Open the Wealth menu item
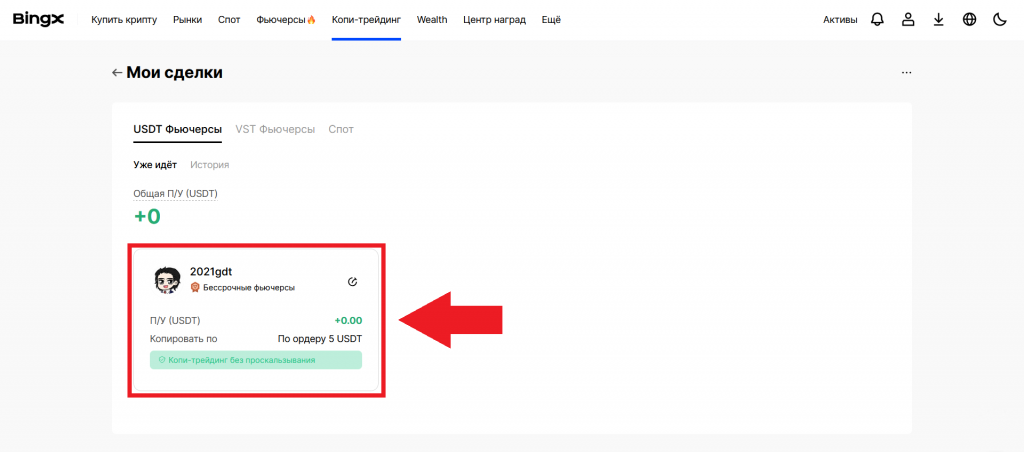 (432, 20)
